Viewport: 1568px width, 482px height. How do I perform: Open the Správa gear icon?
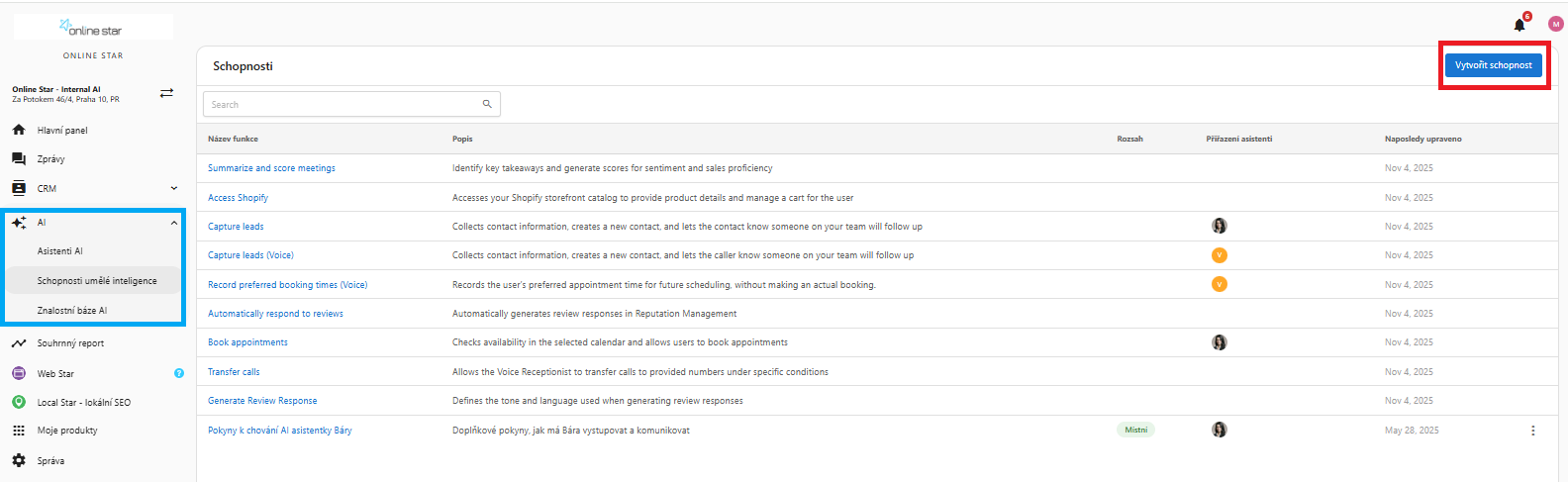19,460
